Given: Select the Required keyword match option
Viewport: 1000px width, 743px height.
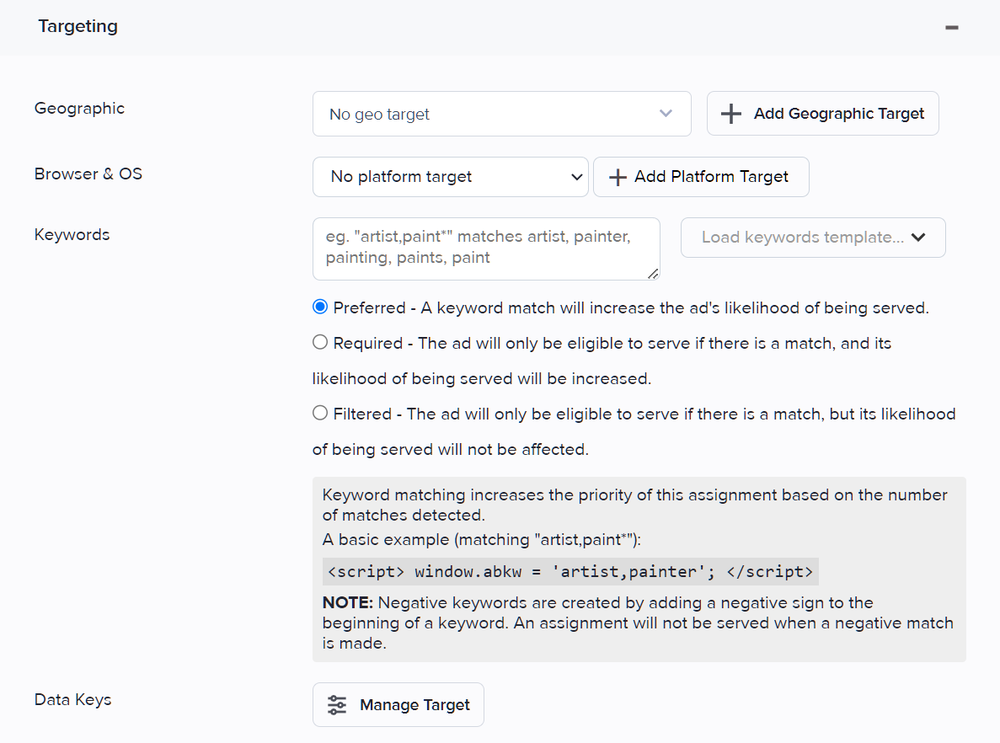Looking at the screenshot, I should (320, 342).
